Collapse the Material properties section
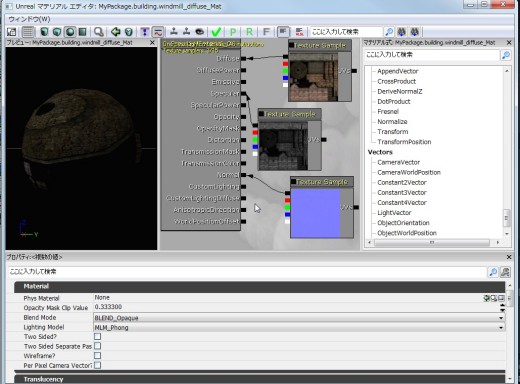Screen dimensions: 520x384 pos(259,286)
